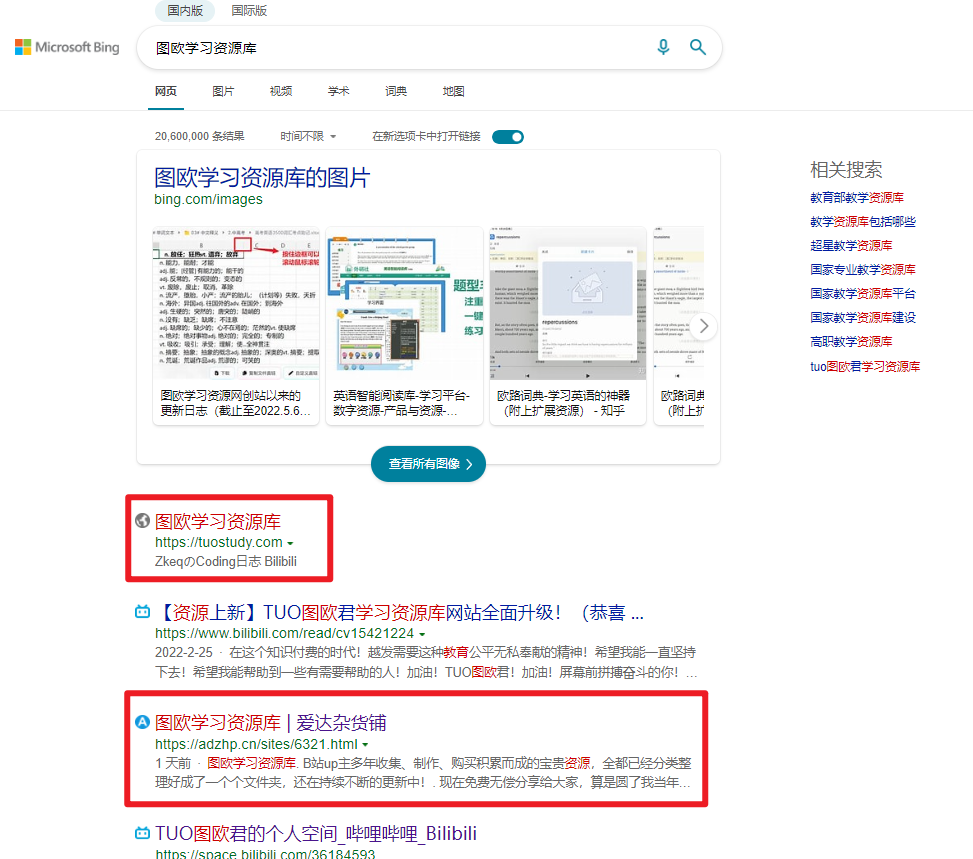Switch to 国内版 tab
The width and height of the screenshot is (973, 859).
pyautogui.click(x=184, y=11)
